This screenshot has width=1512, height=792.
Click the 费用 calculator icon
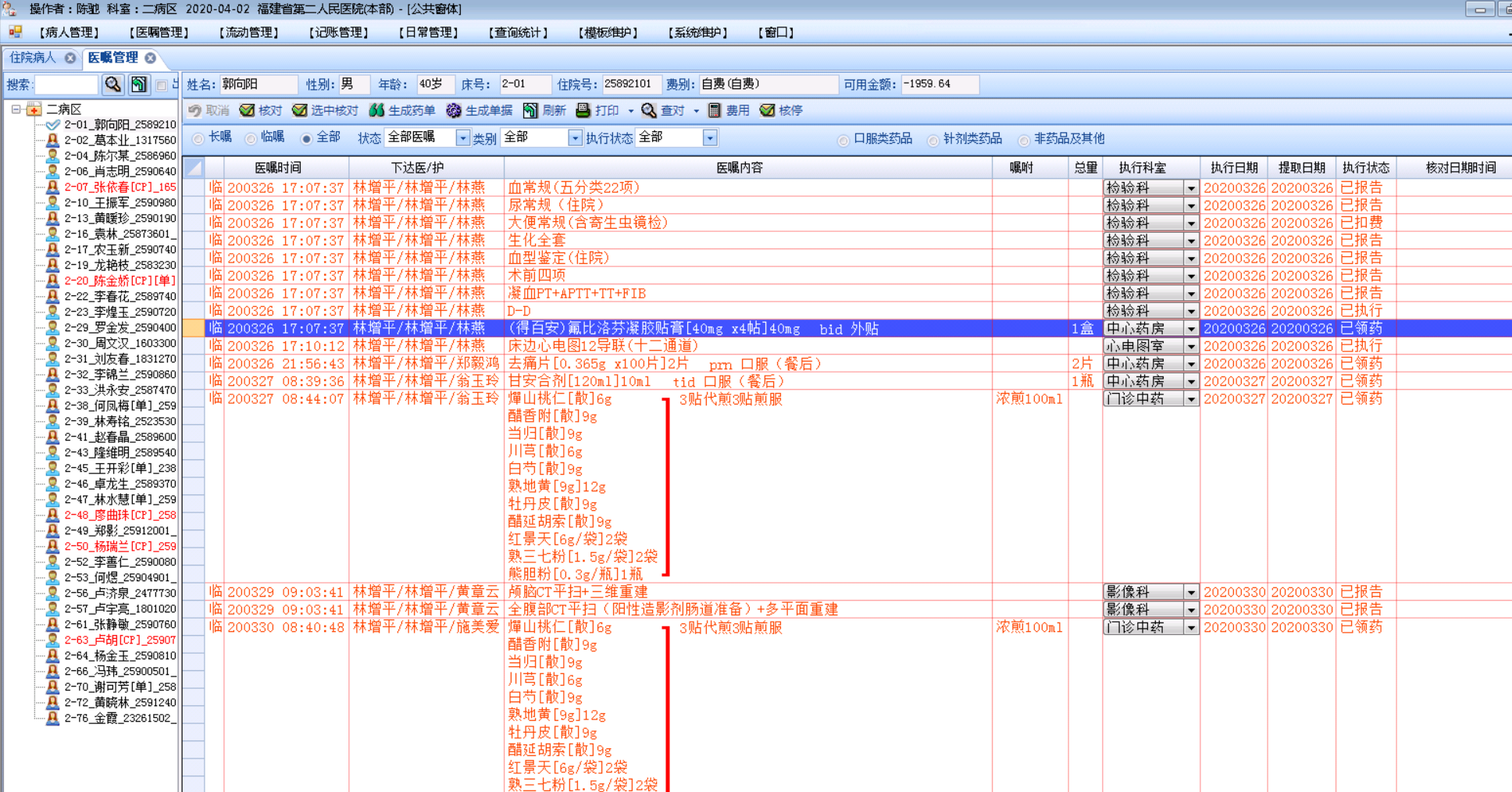(714, 111)
